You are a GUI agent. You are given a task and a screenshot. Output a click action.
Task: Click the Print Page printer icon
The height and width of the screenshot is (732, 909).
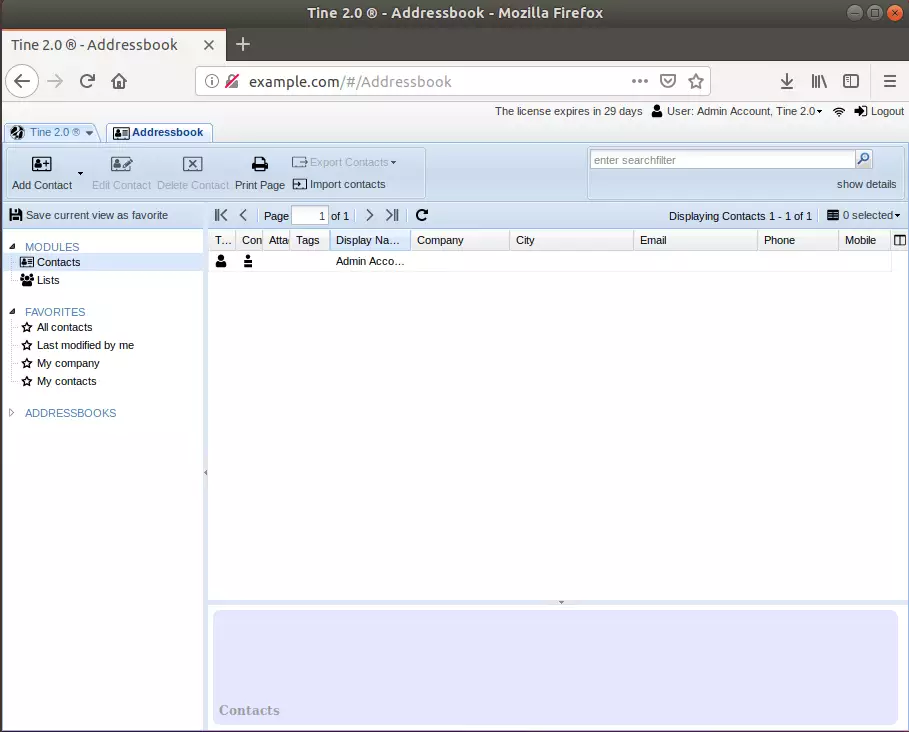[x=260, y=164]
